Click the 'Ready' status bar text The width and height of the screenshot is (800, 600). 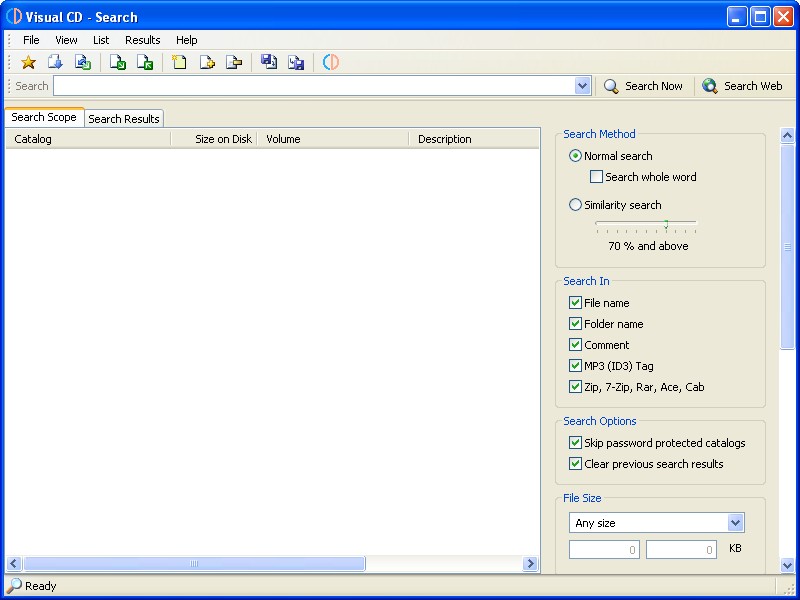(x=41, y=586)
